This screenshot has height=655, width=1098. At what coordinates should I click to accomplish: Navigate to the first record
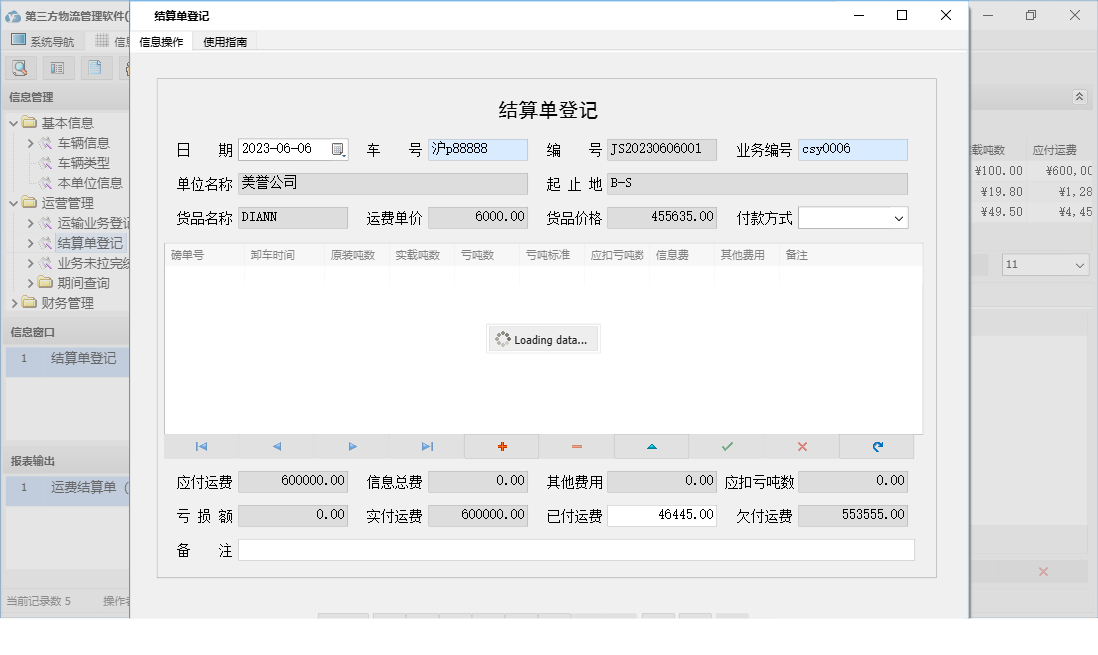pyautogui.click(x=202, y=446)
